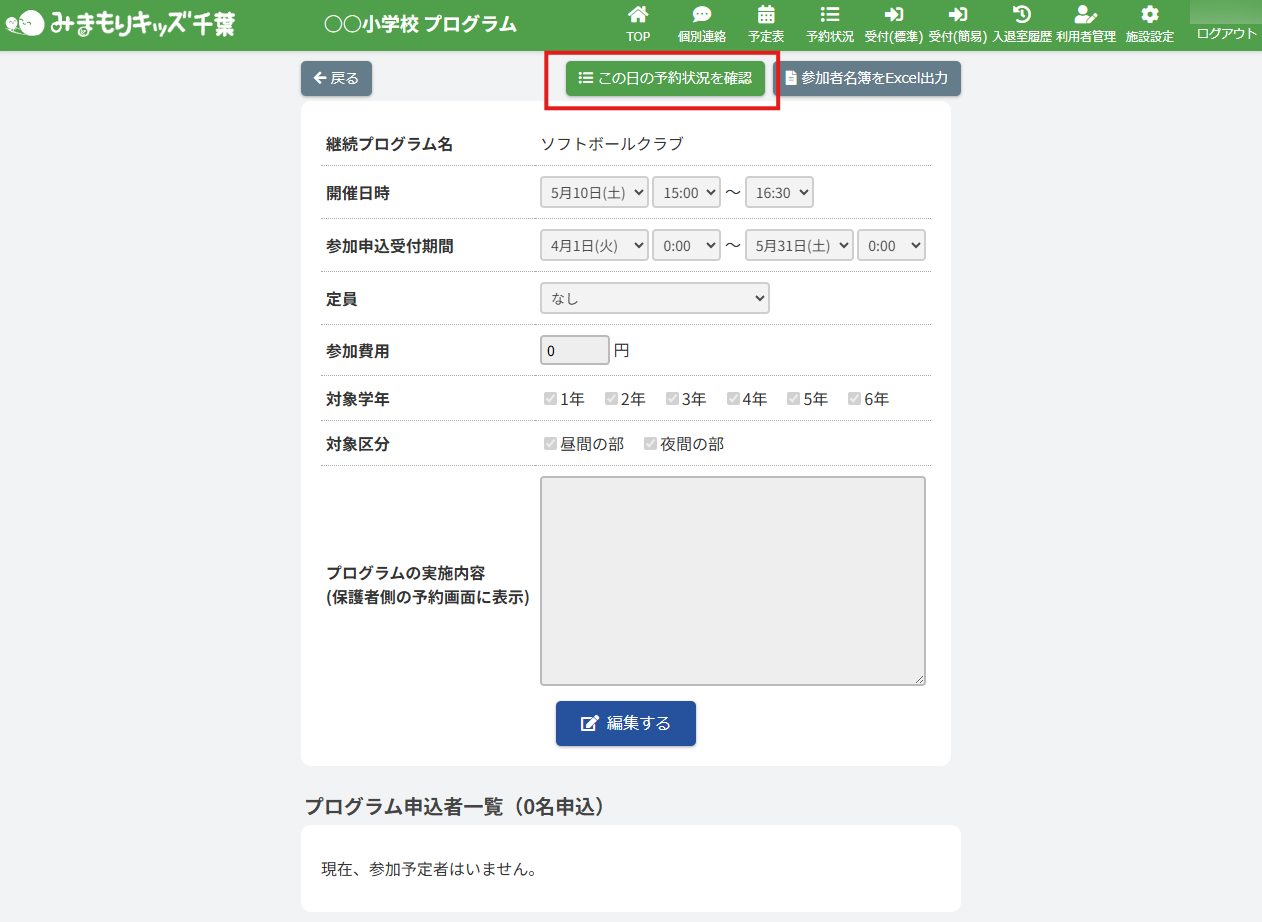This screenshot has height=922, width=1262.
Task: Go to TOP home icon
Action: click(638, 15)
